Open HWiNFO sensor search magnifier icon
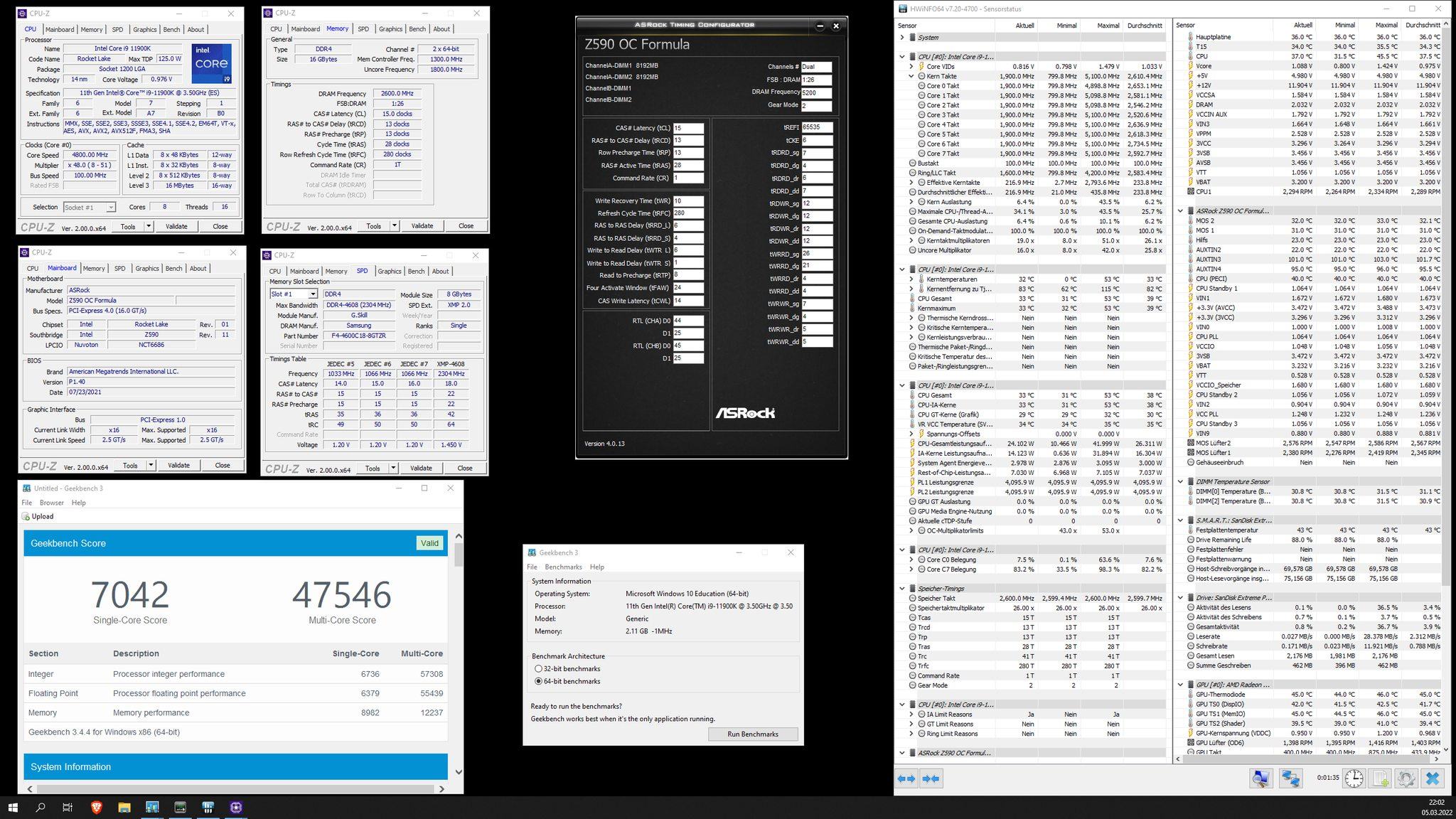Image resolution: width=1456 pixels, height=819 pixels. pos(1260,778)
